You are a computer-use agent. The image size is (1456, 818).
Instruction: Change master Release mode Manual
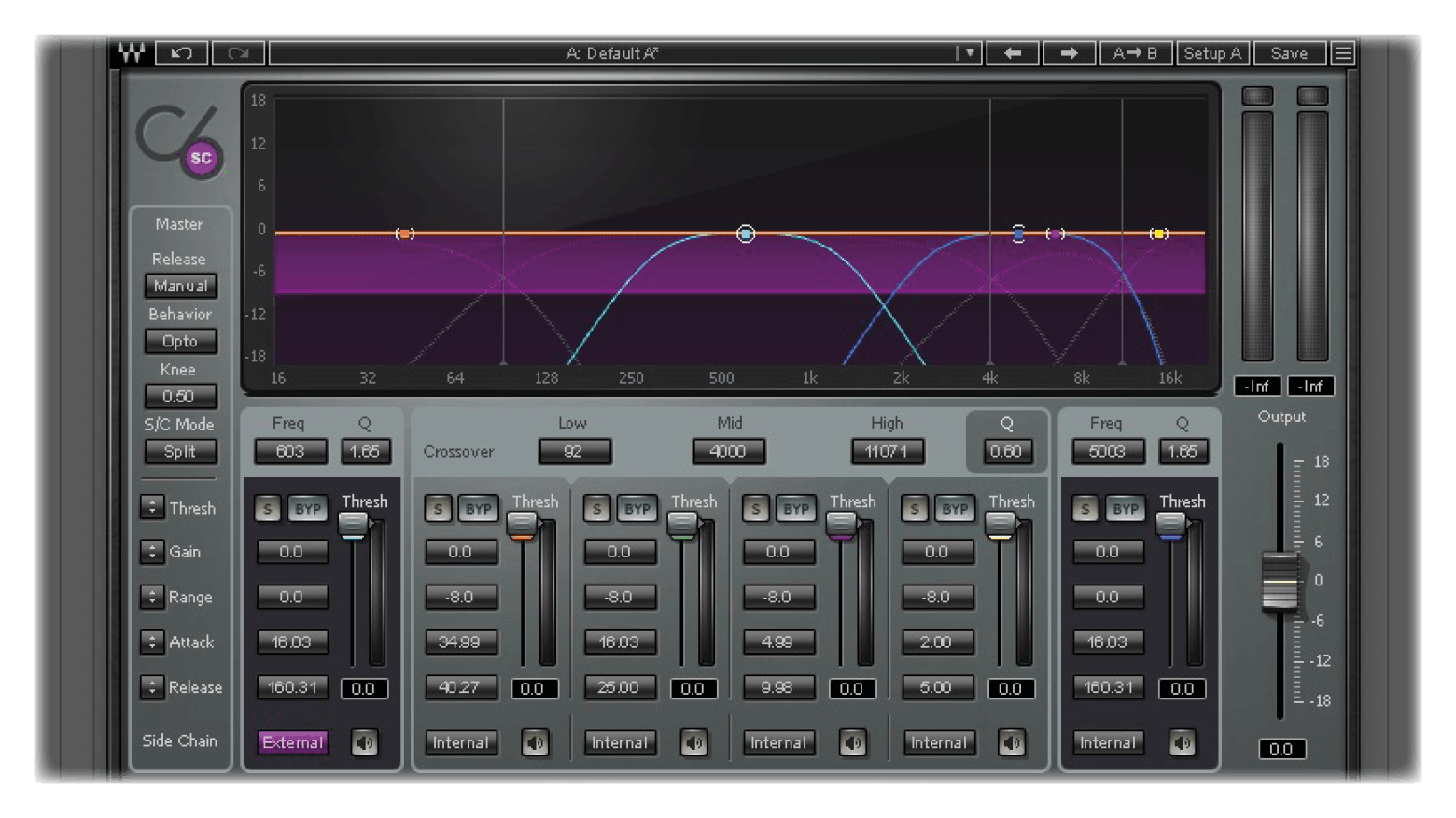[180, 286]
